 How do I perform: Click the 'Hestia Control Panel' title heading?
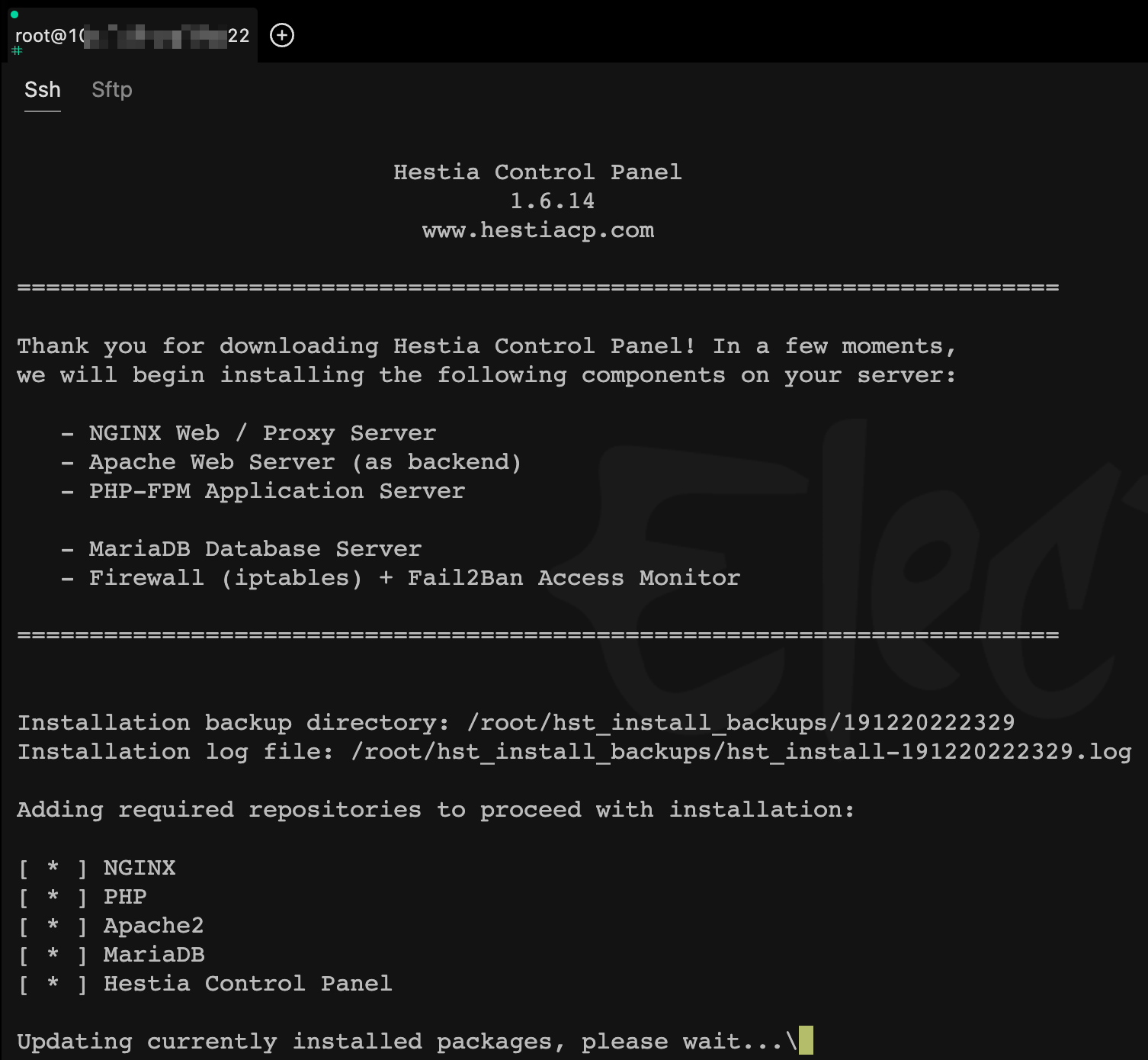point(537,172)
